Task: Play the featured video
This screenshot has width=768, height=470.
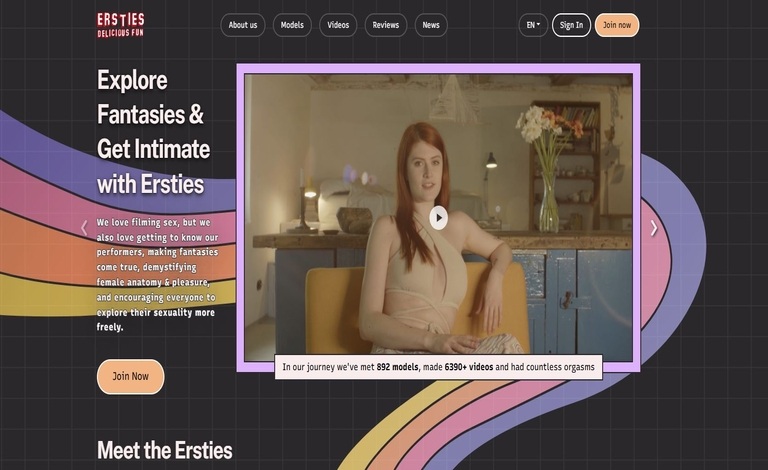Action: click(438, 217)
